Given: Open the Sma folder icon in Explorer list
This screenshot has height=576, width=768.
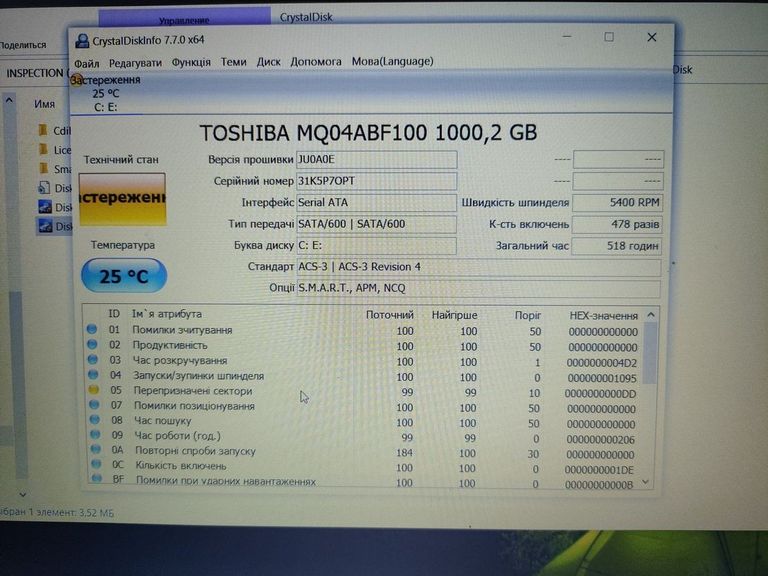Looking at the screenshot, I should 44,168.
